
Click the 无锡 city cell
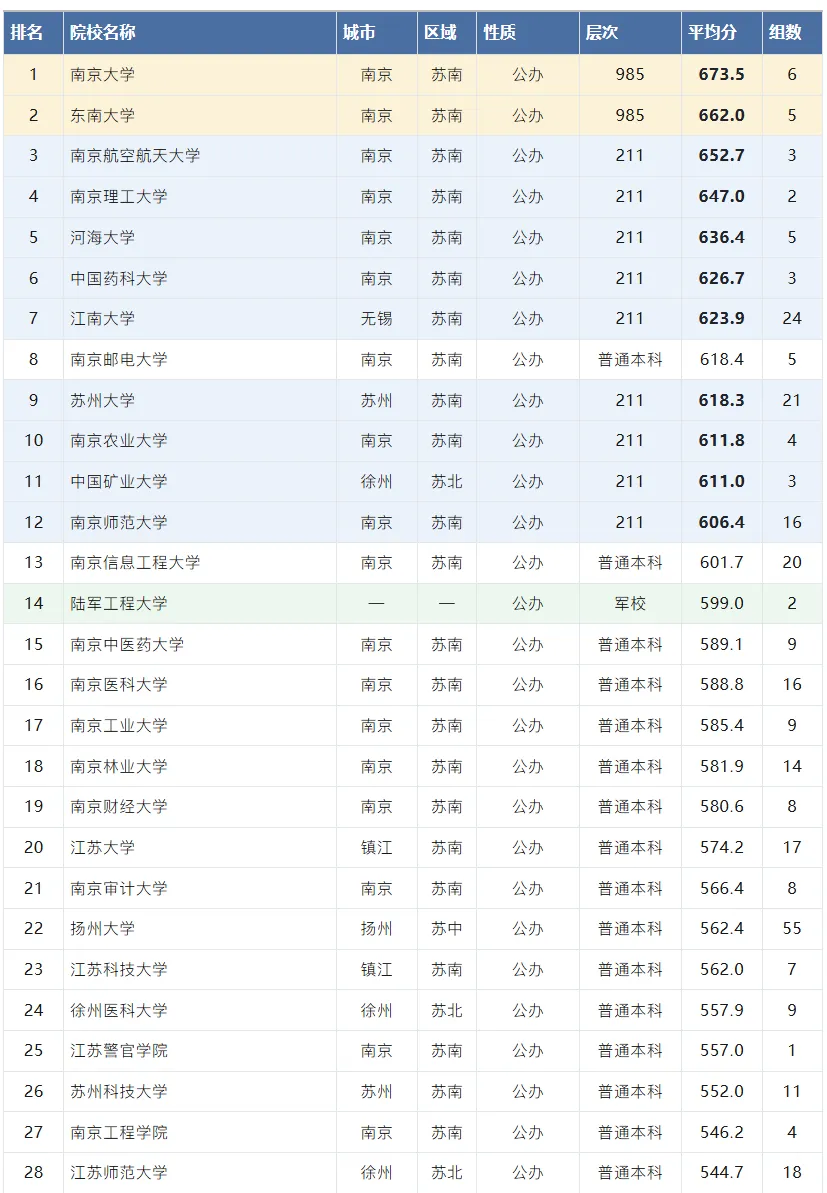(x=377, y=319)
